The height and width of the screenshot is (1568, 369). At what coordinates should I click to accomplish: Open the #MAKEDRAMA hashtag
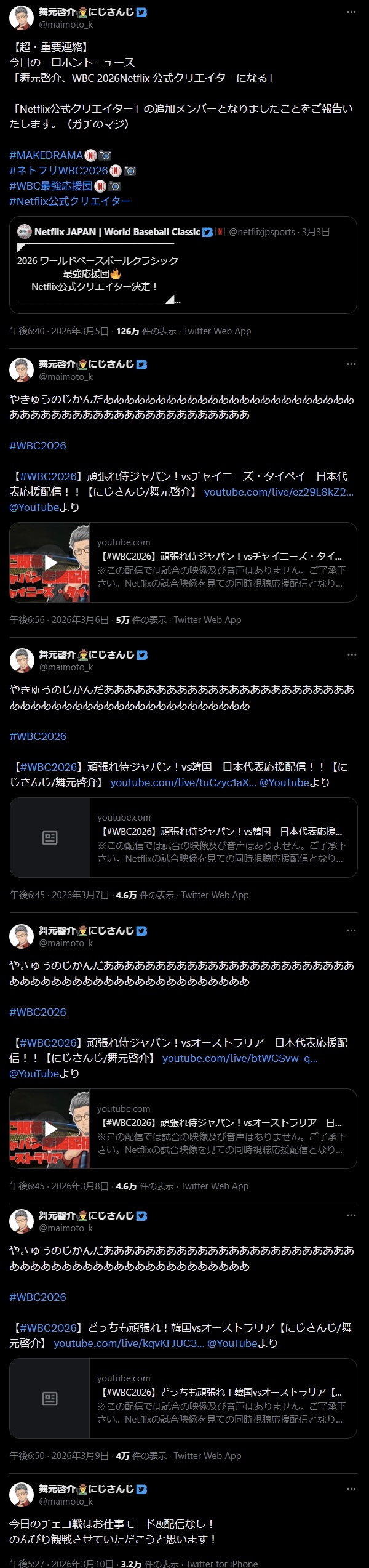[46, 155]
